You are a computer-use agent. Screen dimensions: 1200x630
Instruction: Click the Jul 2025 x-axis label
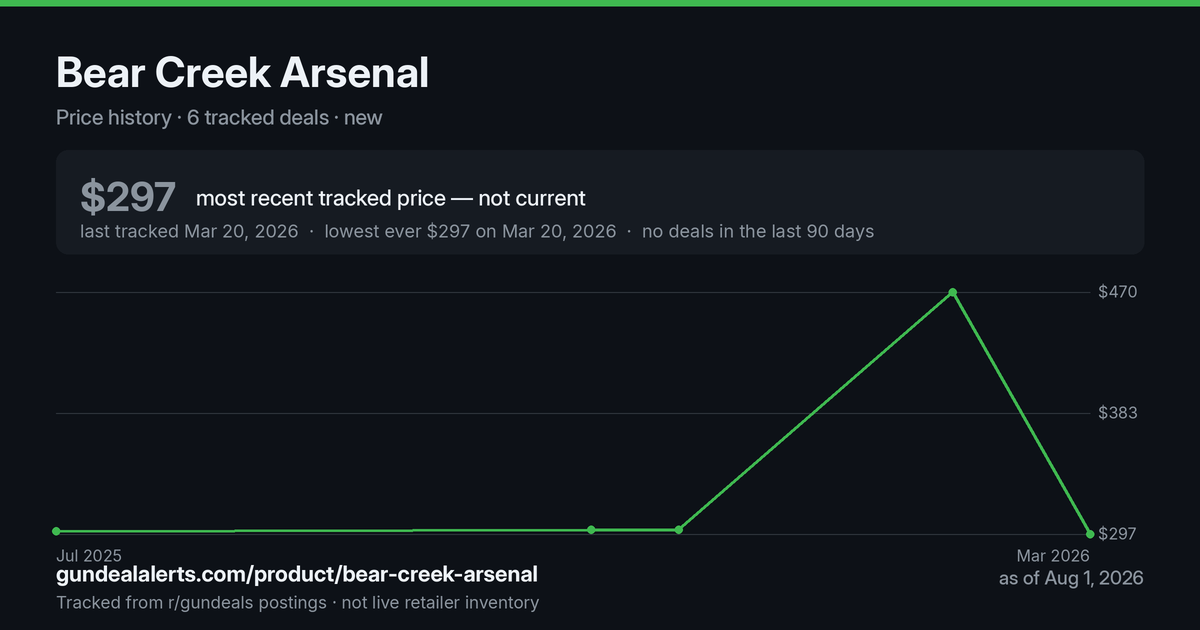point(87,554)
